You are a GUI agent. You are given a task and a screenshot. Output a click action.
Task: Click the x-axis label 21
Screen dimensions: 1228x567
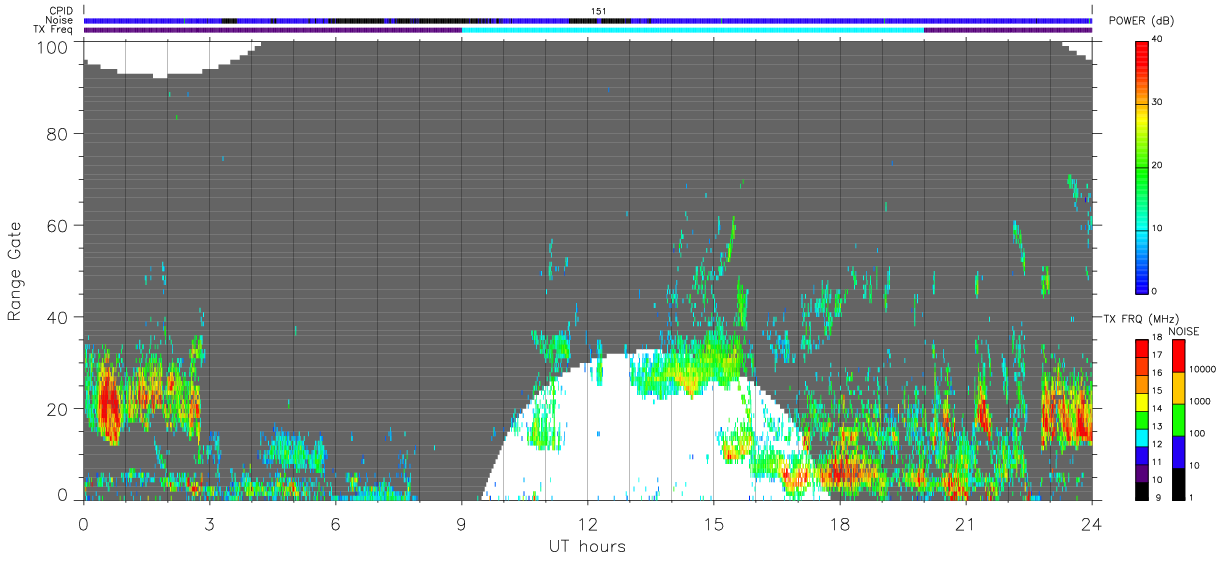tap(965, 524)
